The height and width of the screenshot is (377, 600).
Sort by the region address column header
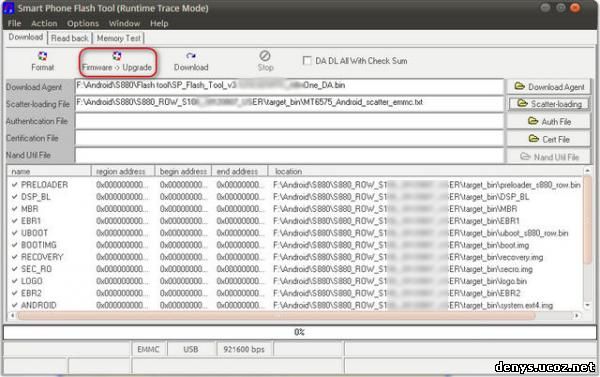click(x=123, y=171)
